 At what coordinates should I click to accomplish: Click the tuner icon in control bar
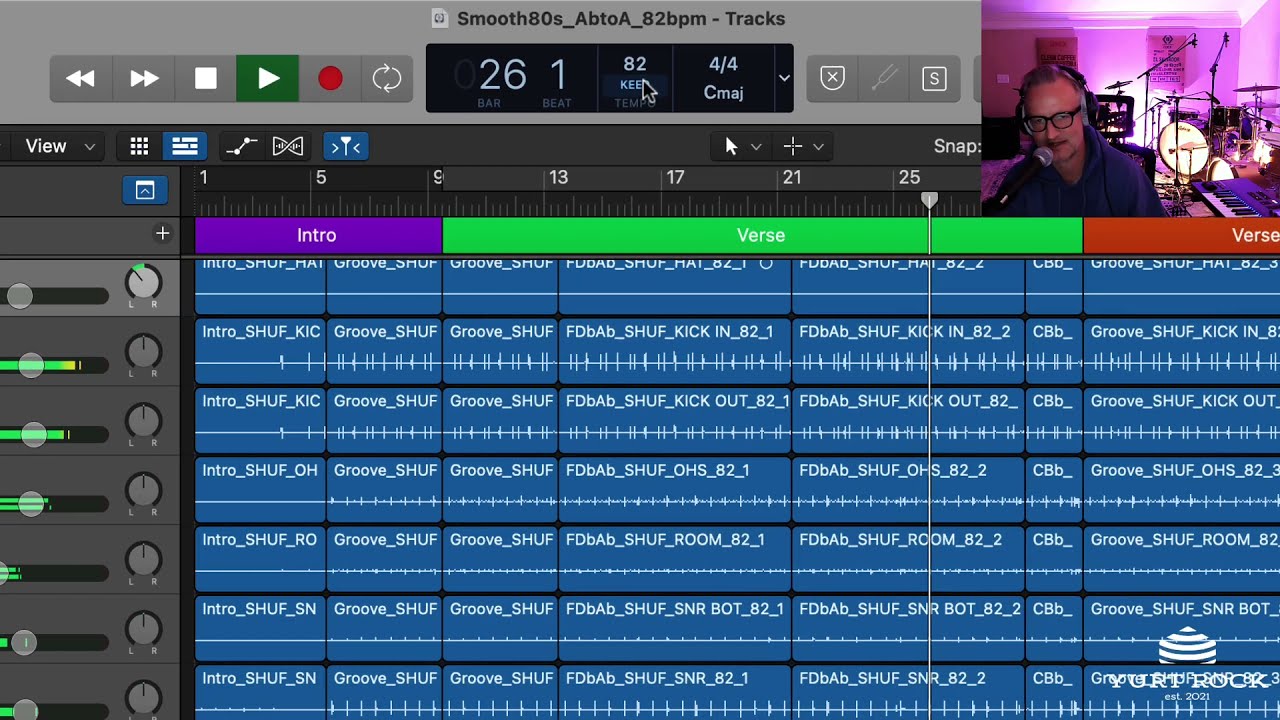click(x=883, y=78)
